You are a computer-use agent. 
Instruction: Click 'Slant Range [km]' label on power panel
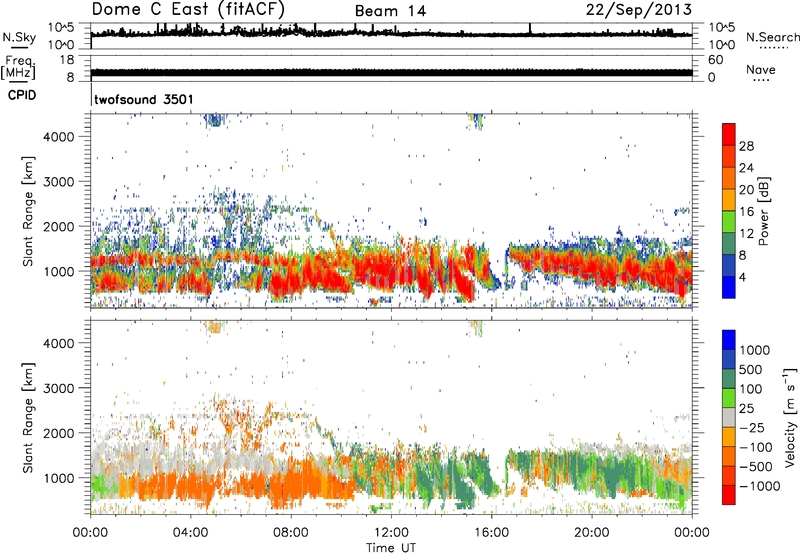pos(28,211)
